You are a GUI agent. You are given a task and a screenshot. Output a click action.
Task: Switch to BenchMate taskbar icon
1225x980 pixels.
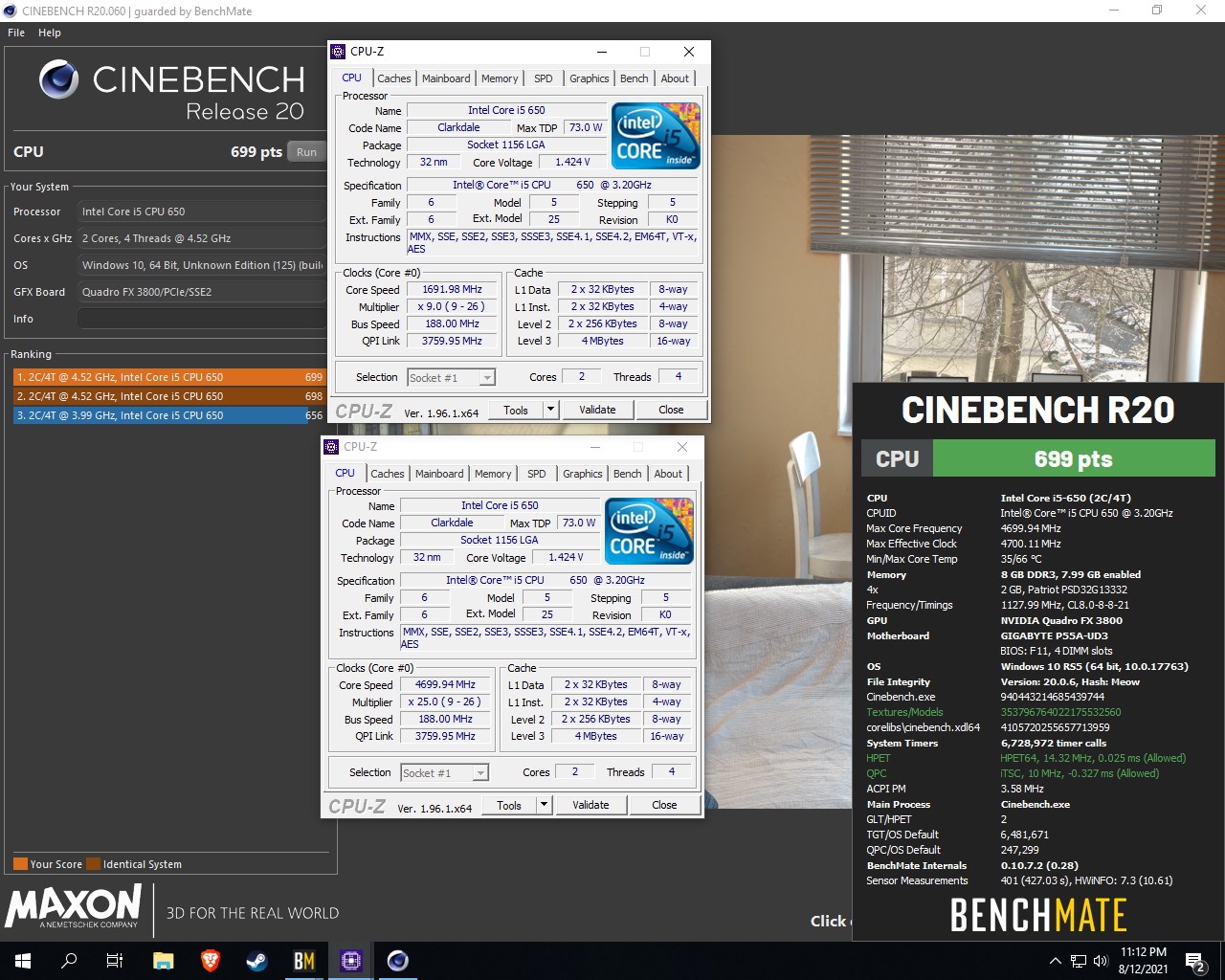[304, 961]
